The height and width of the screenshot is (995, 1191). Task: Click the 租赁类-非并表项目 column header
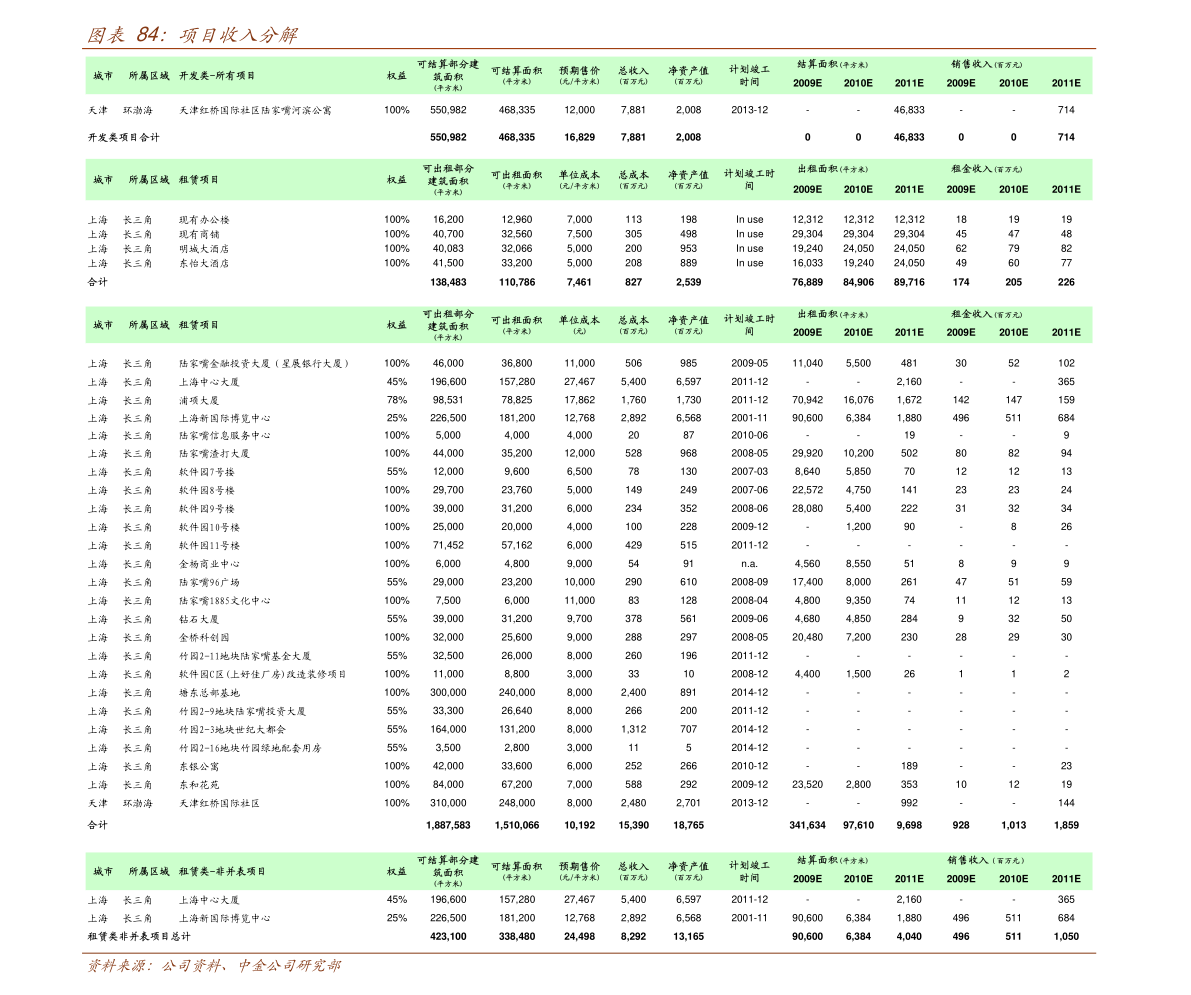(223, 872)
